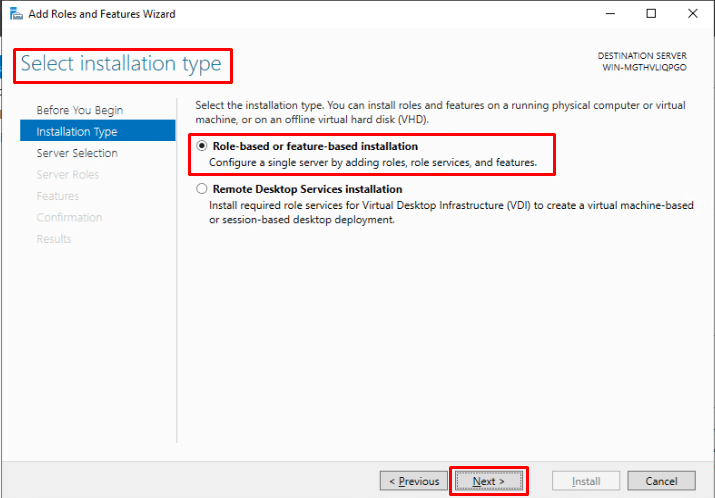Click the Results step in sidebar

54,239
